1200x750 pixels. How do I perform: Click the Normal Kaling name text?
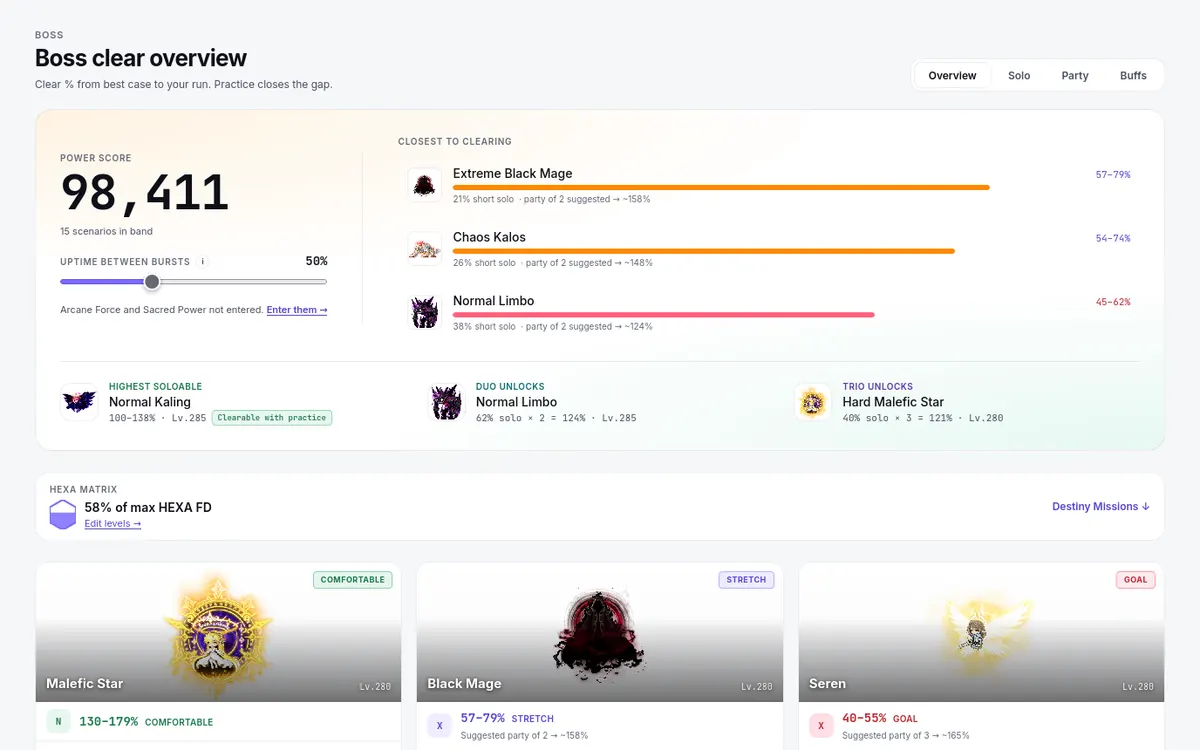(150, 402)
